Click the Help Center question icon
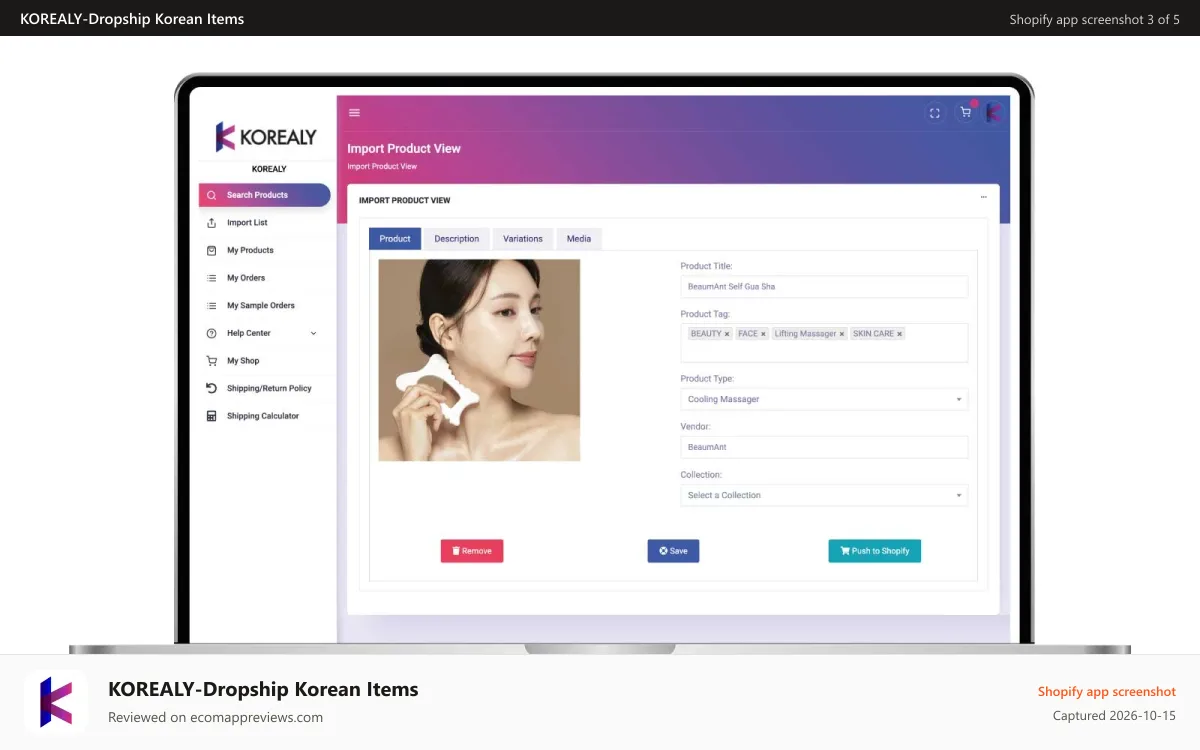The width and height of the screenshot is (1200, 750). click(211, 333)
